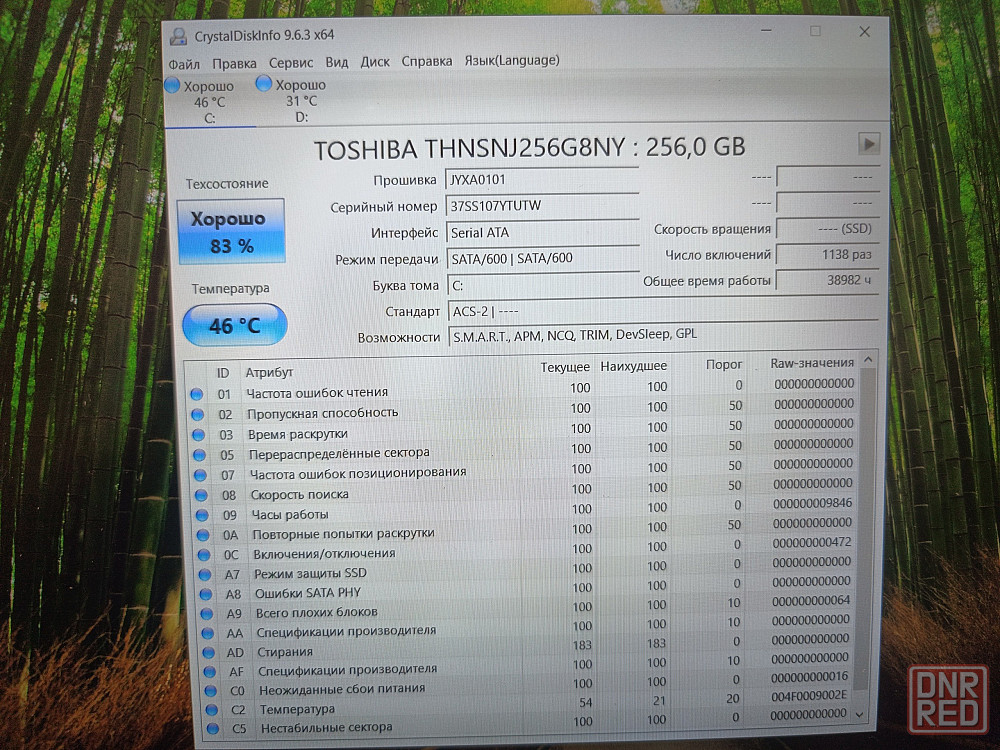Select the row Частота ошибок чтения
Viewport: 1000px width, 750px height.
522,389
